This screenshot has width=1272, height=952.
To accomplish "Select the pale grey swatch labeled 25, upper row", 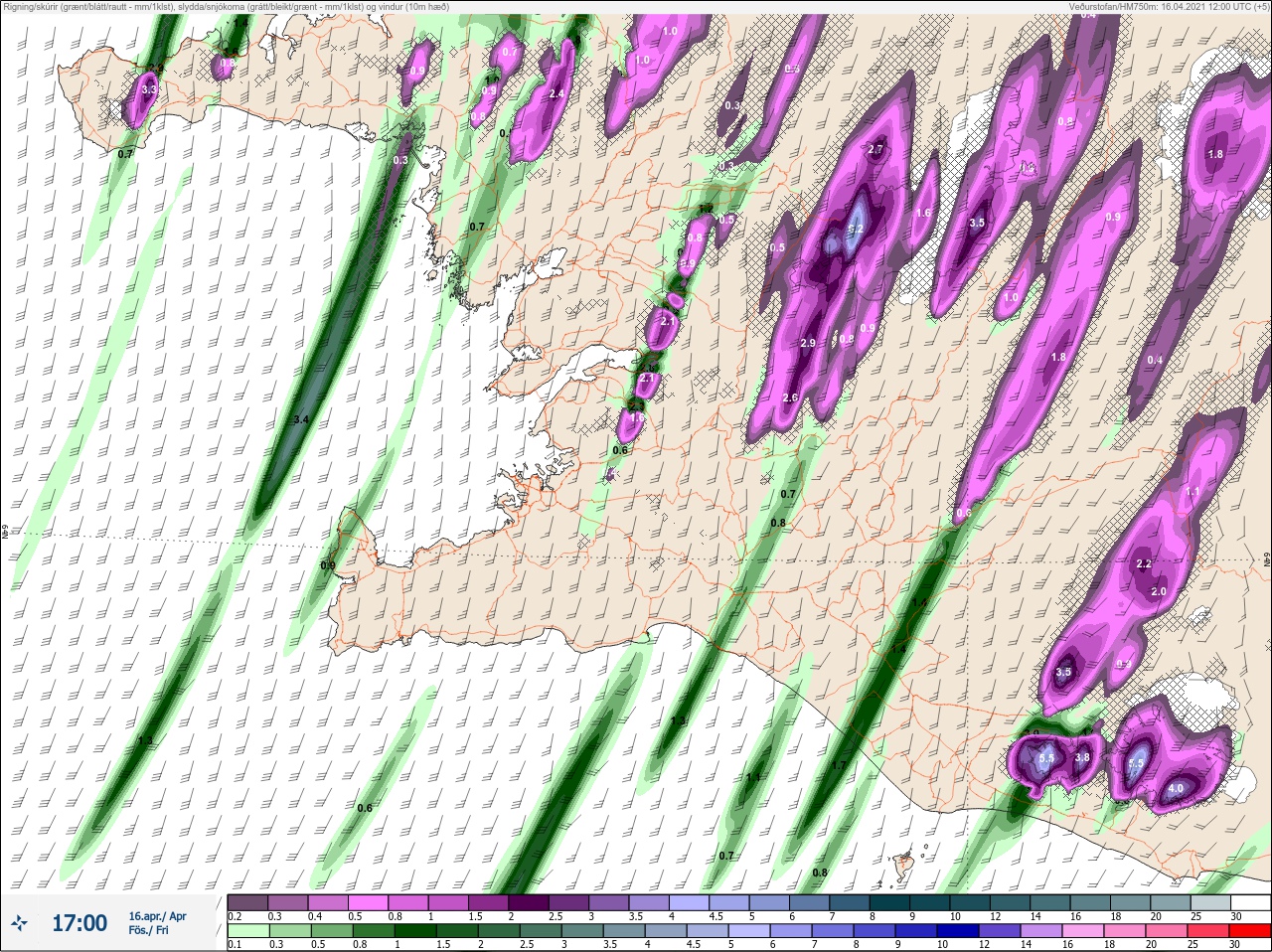I will pyautogui.click(x=1211, y=902).
